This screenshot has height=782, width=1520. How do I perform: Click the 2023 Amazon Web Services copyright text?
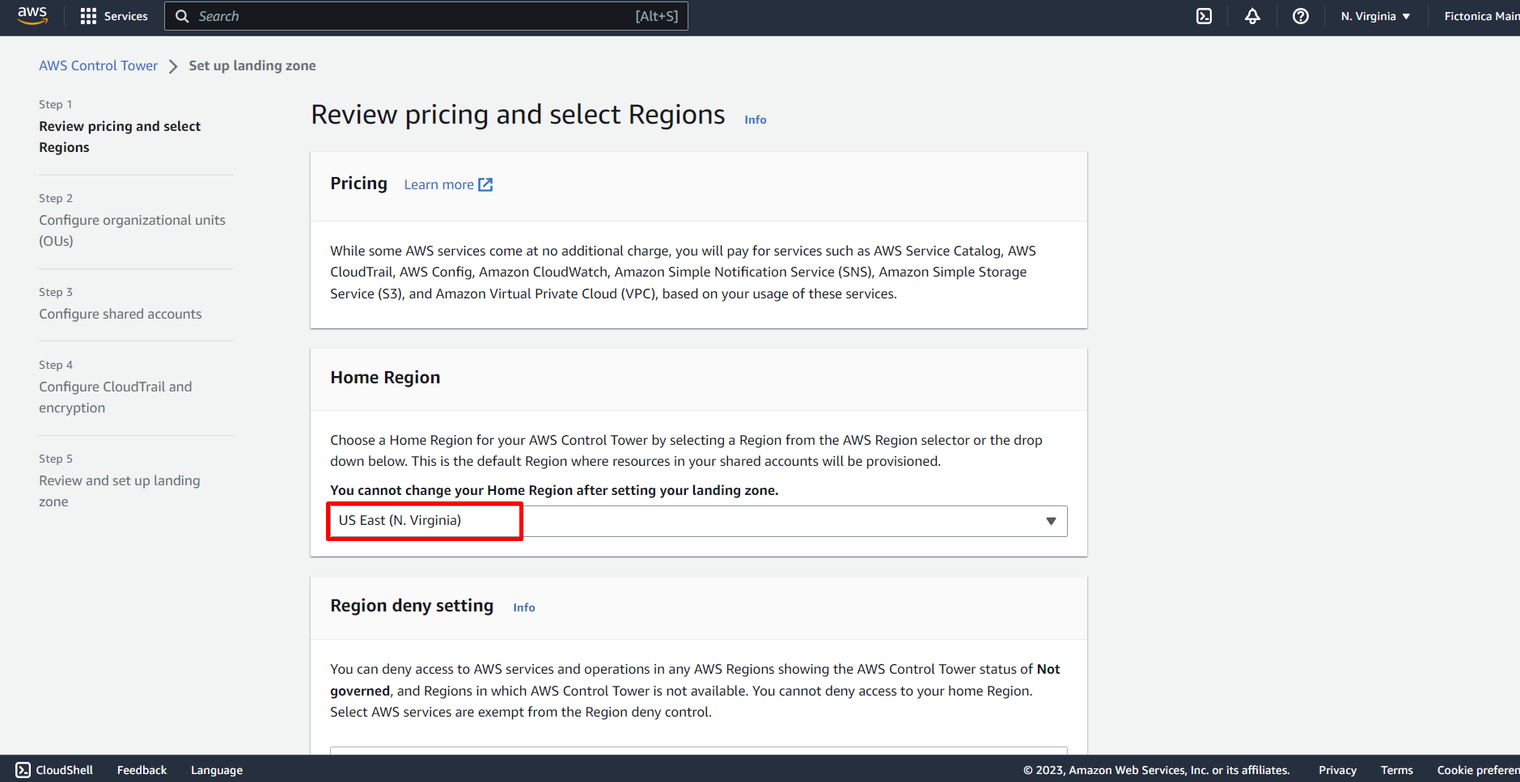point(1157,770)
